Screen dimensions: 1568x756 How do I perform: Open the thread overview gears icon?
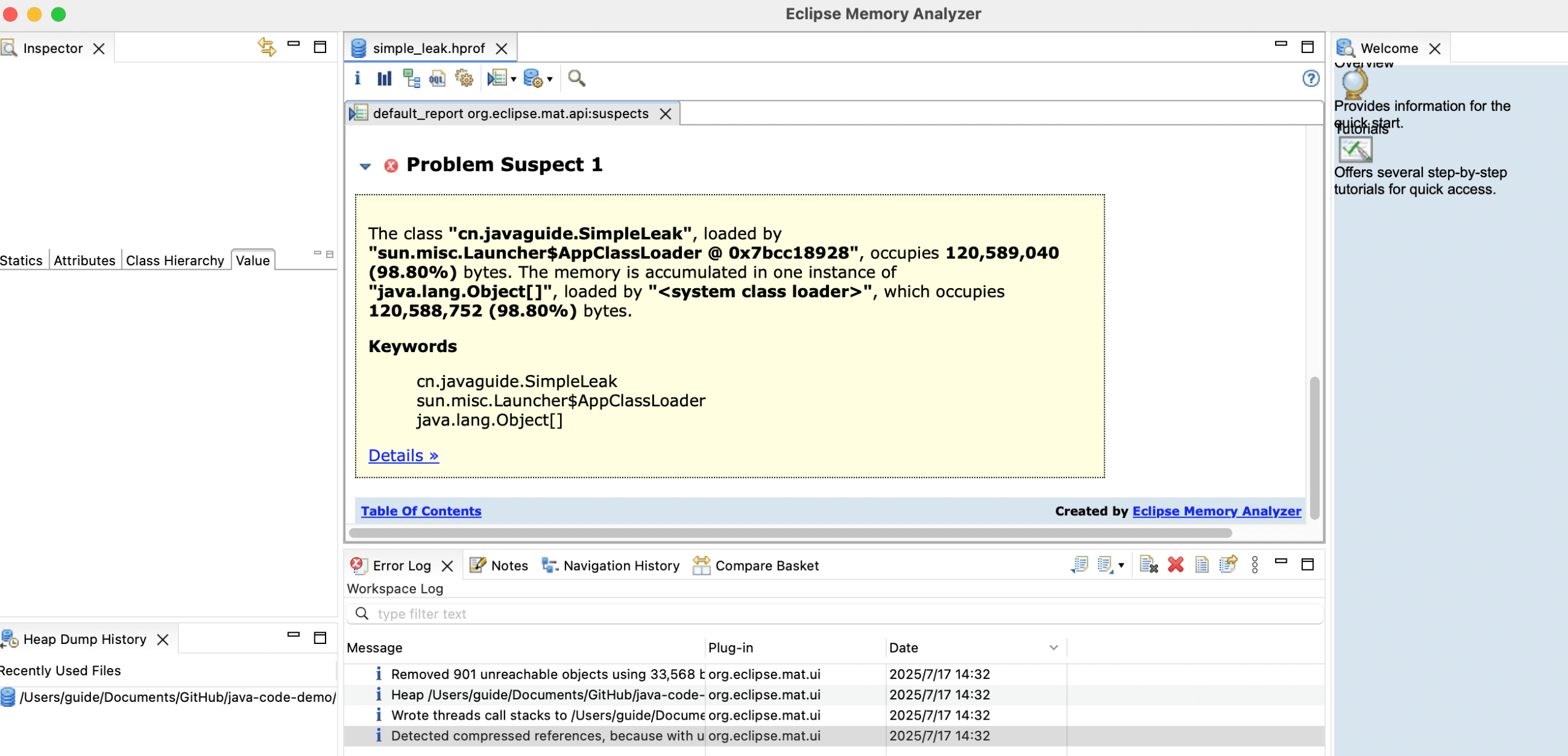[464, 78]
